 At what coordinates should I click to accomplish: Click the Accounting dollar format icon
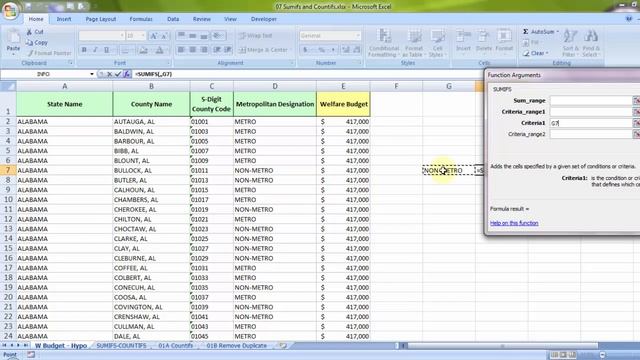coord(306,50)
